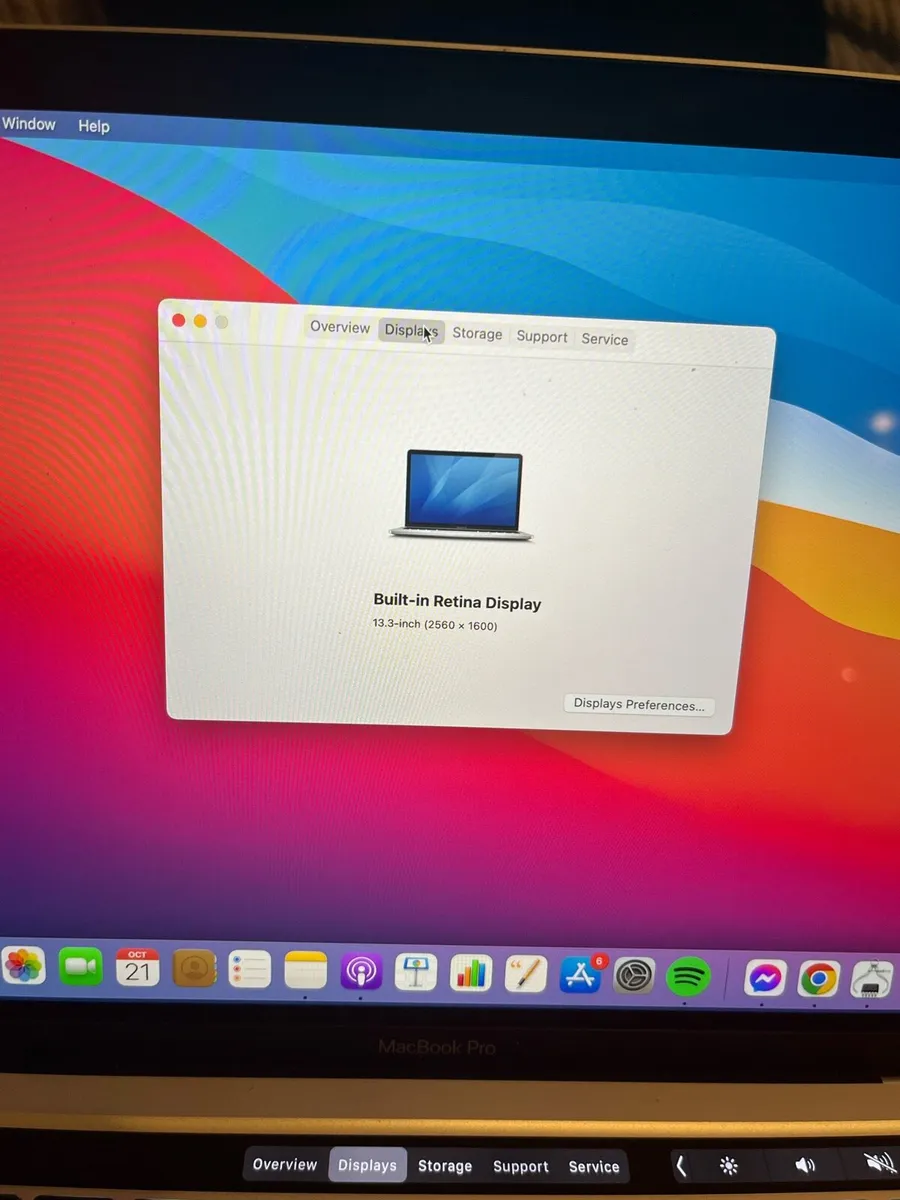Image resolution: width=900 pixels, height=1200 pixels.
Task: Switch to the Storage tab
Action: (x=477, y=333)
